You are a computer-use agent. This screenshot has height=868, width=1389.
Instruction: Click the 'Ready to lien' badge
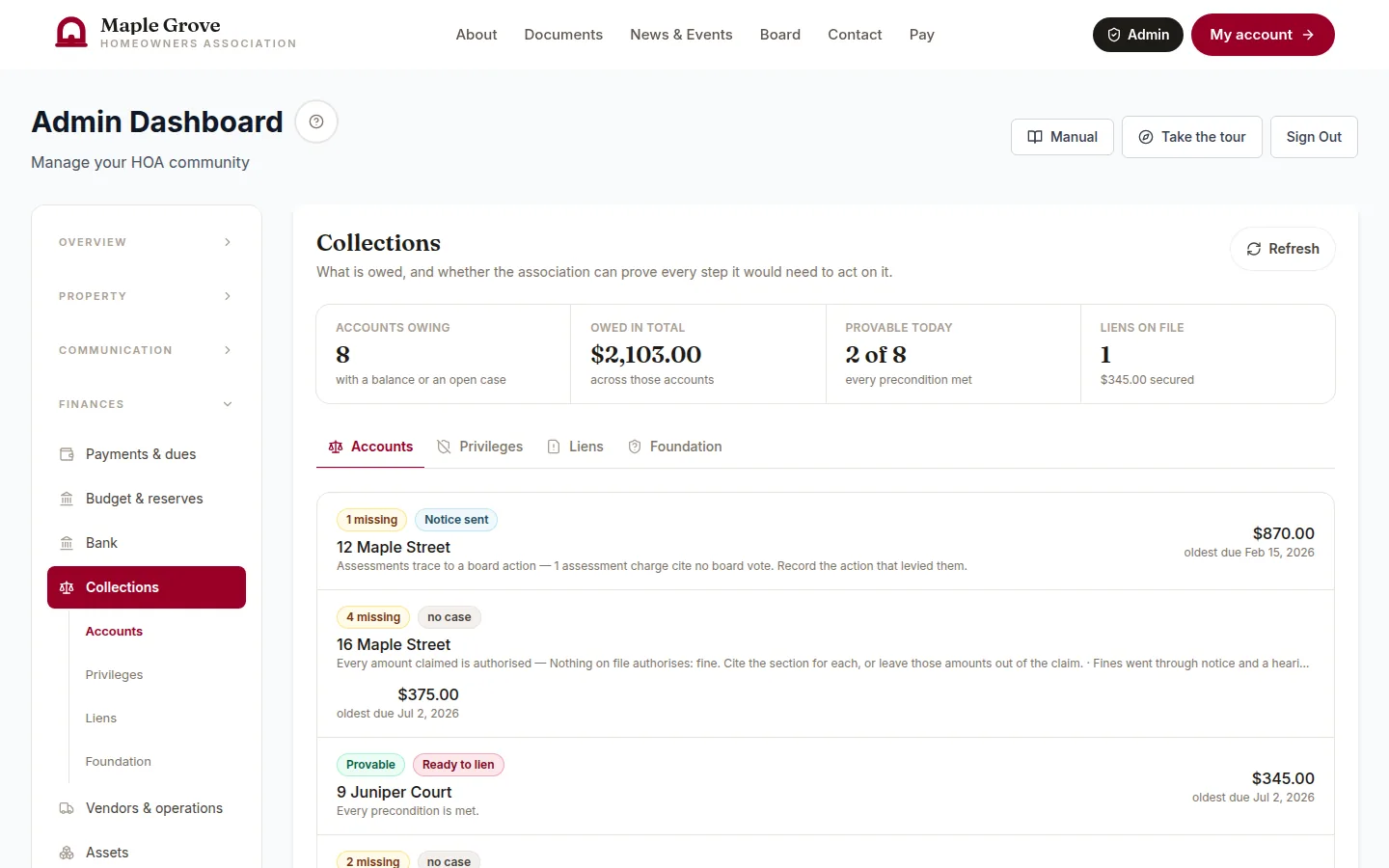(458, 765)
